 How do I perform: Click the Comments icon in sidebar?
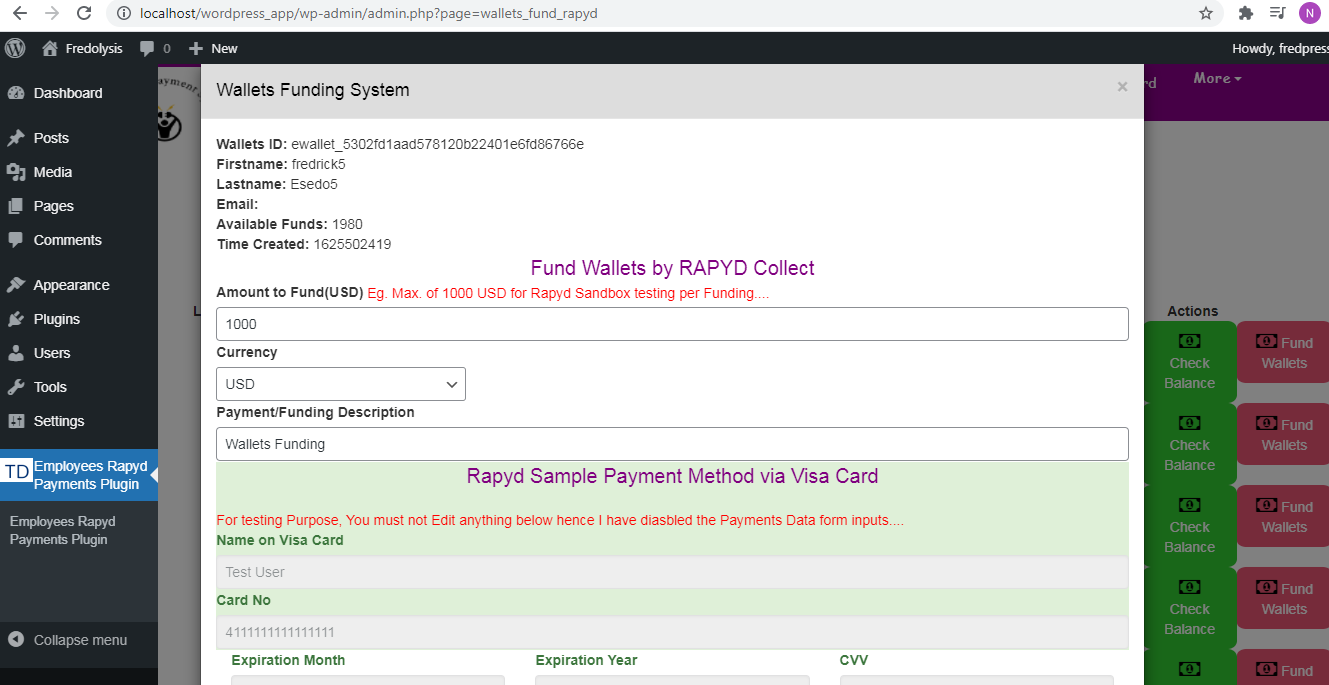click(16, 240)
